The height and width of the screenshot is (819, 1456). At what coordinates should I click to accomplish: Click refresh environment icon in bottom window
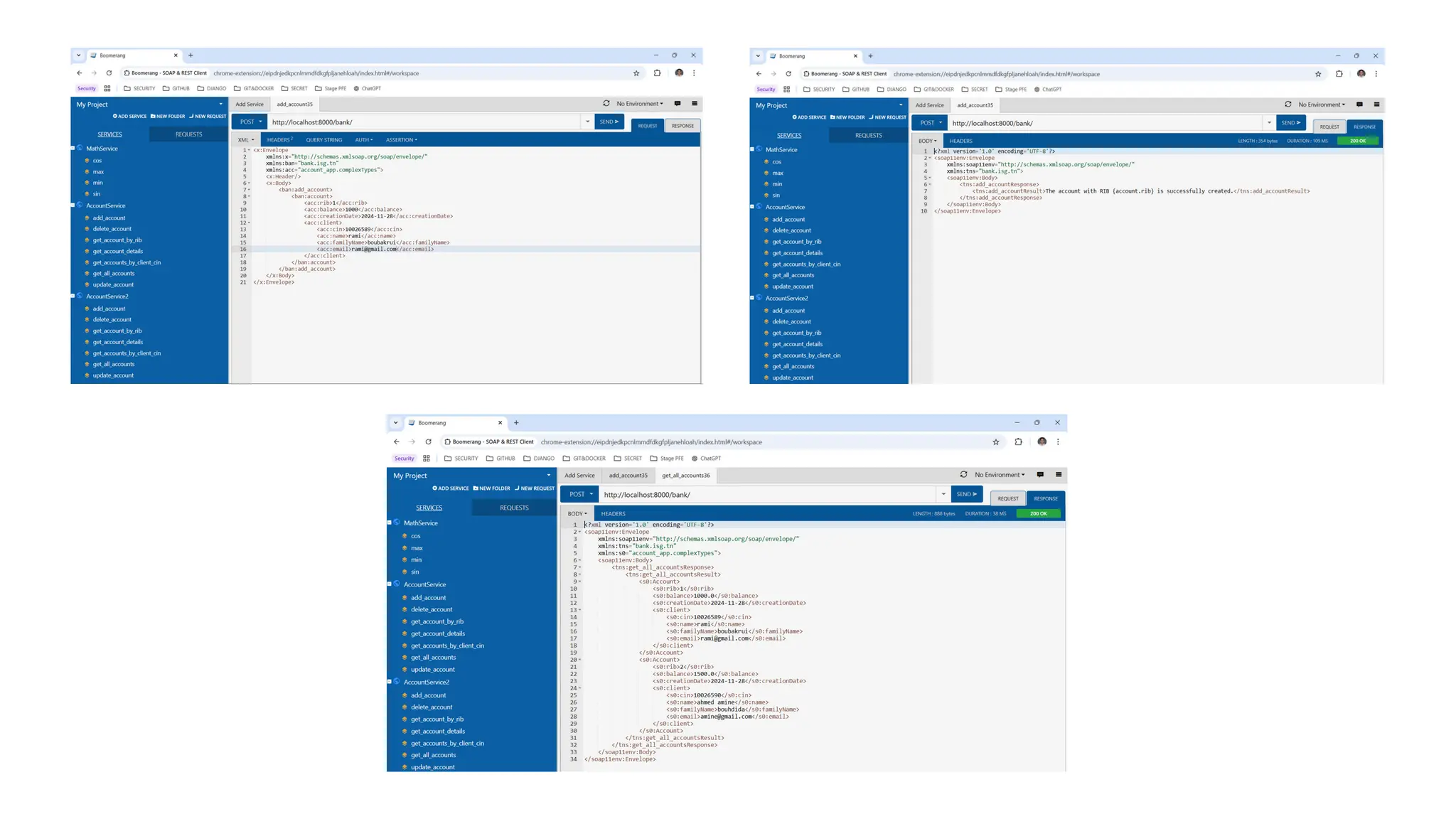963,474
